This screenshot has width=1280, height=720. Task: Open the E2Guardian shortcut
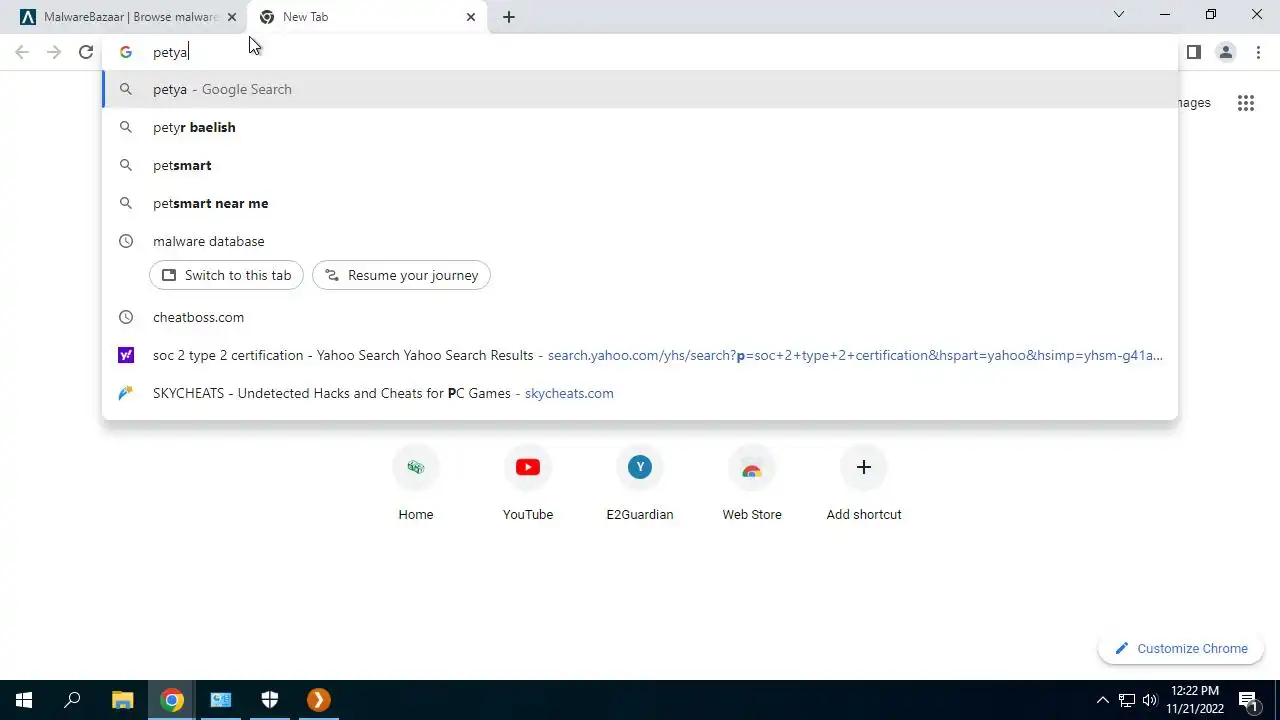[x=640, y=484]
